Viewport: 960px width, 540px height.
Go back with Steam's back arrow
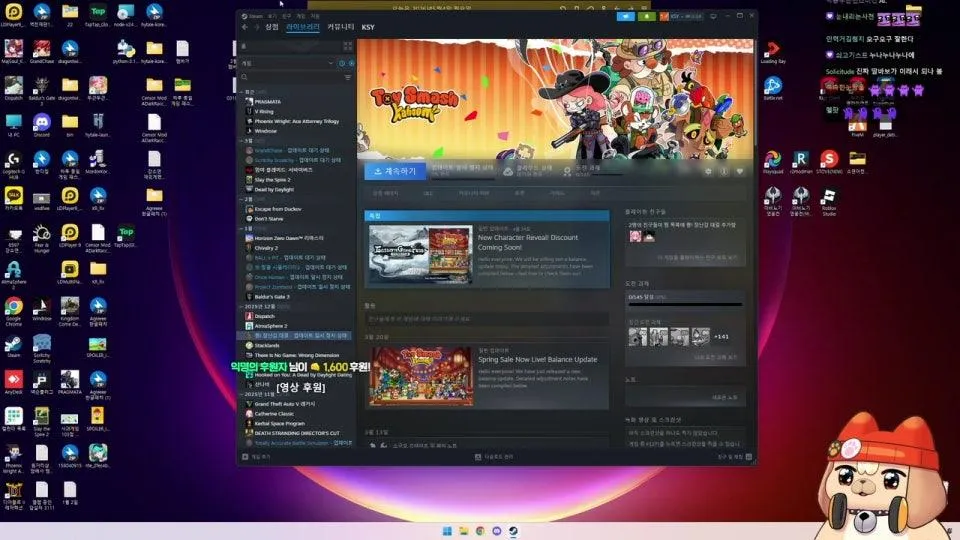245,27
